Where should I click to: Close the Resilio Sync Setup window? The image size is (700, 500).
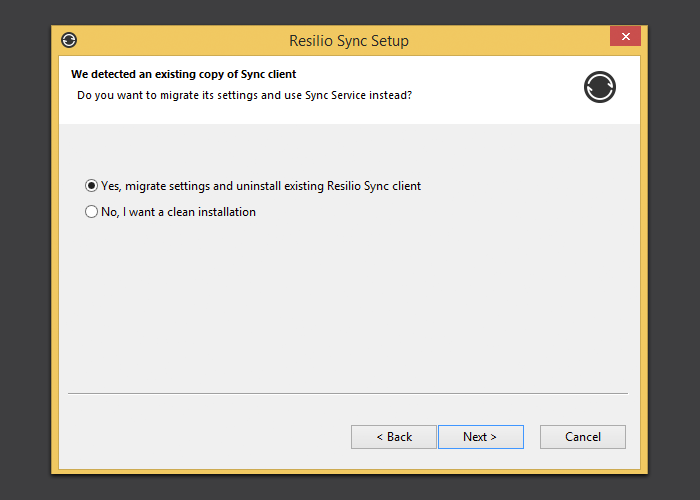(625, 36)
